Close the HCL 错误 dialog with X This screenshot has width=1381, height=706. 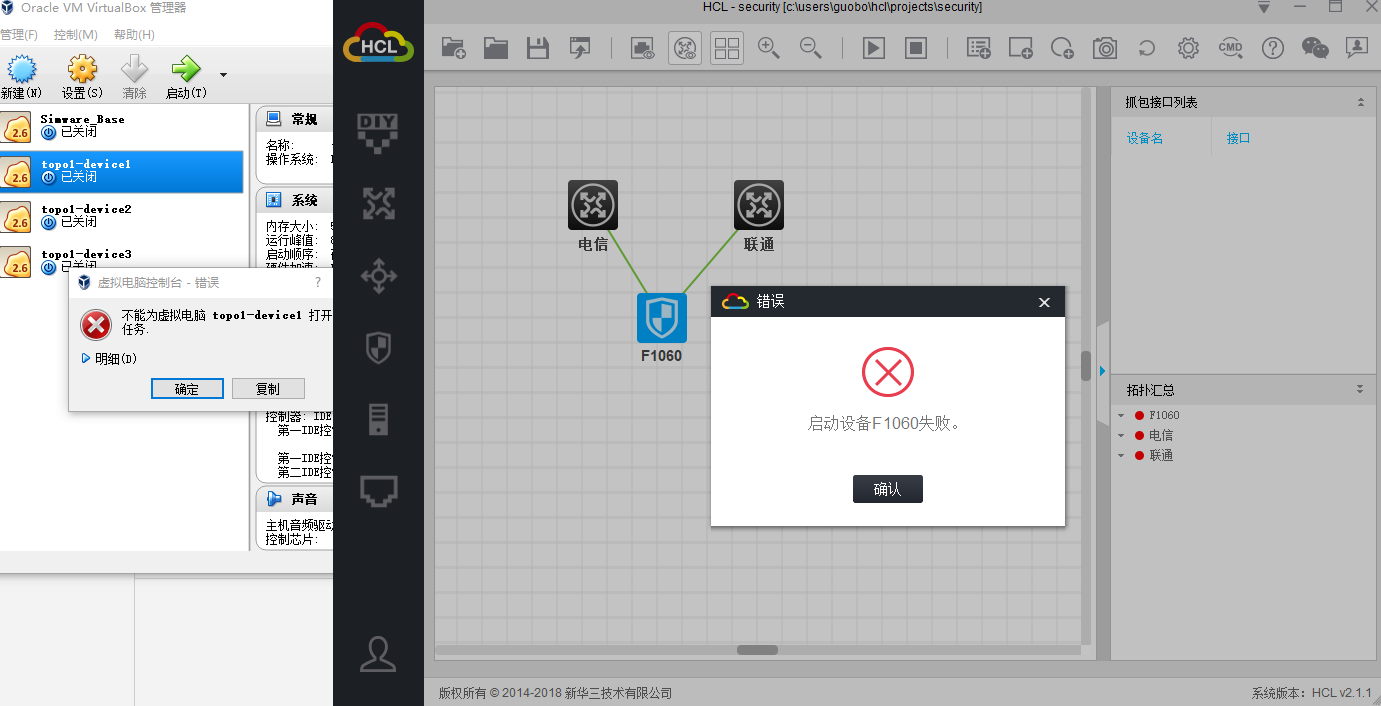coord(1044,302)
